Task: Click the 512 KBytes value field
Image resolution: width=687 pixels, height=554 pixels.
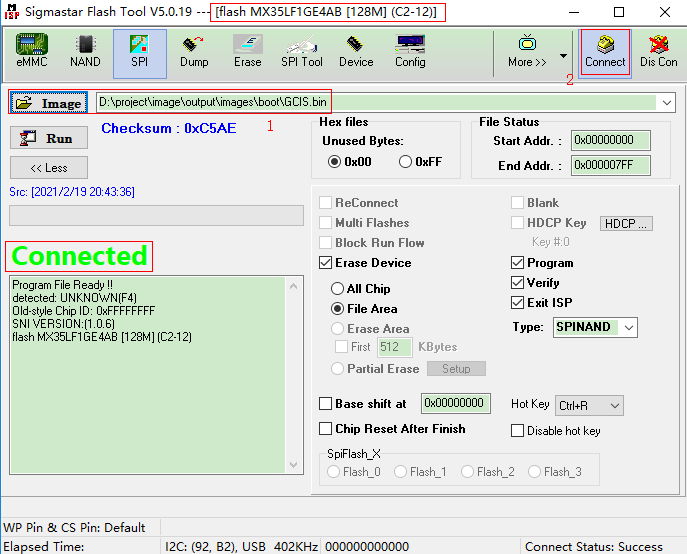Action: click(x=394, y=347)
